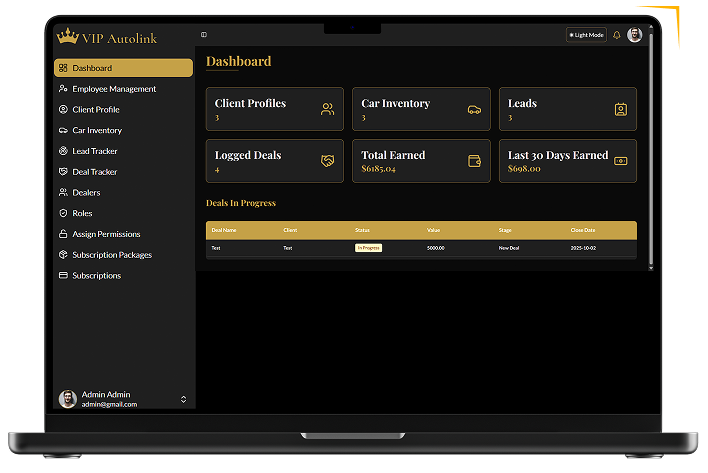Click the VIP Autolink crown logo
Image resolution: width=708 pixels, height=473 pixels.
tap(68, 37)
